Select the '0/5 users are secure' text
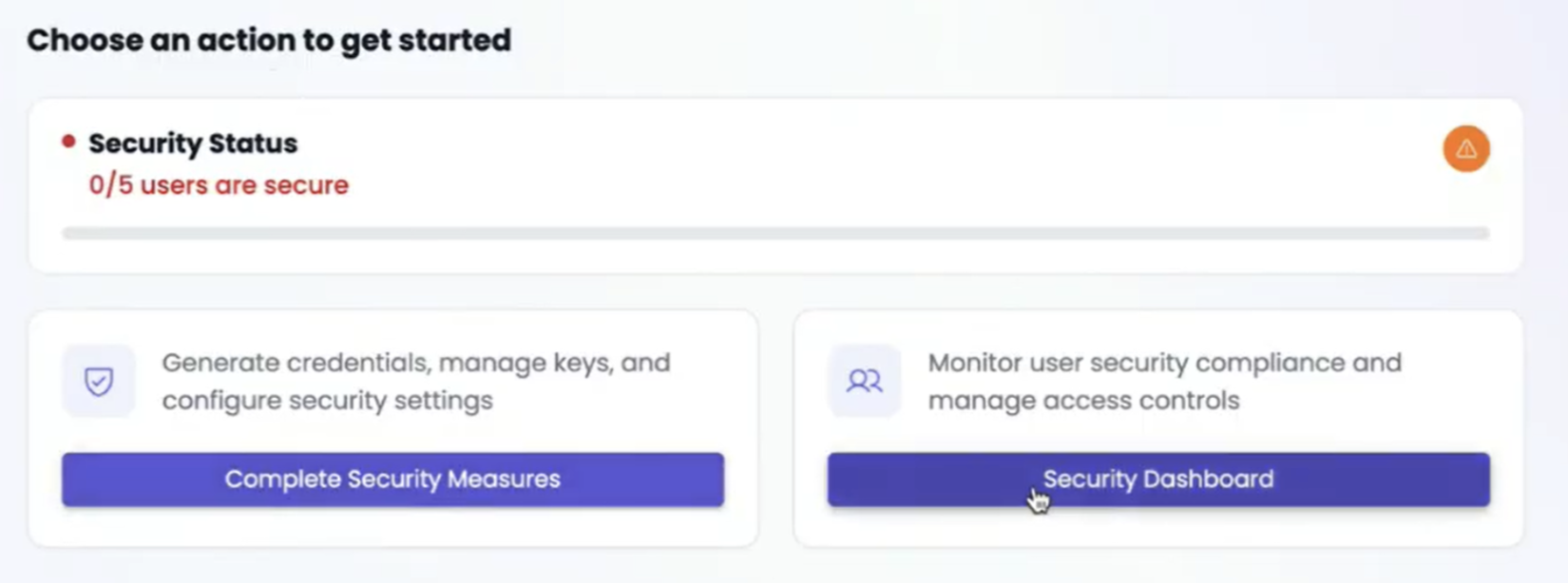 (219, 185)
